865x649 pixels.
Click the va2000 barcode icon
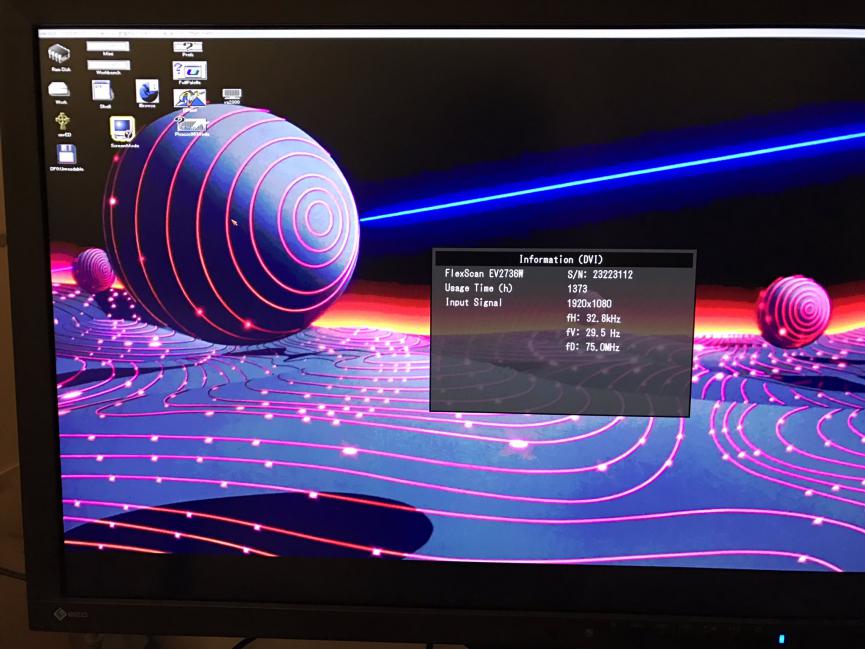[x=232, y=95]
